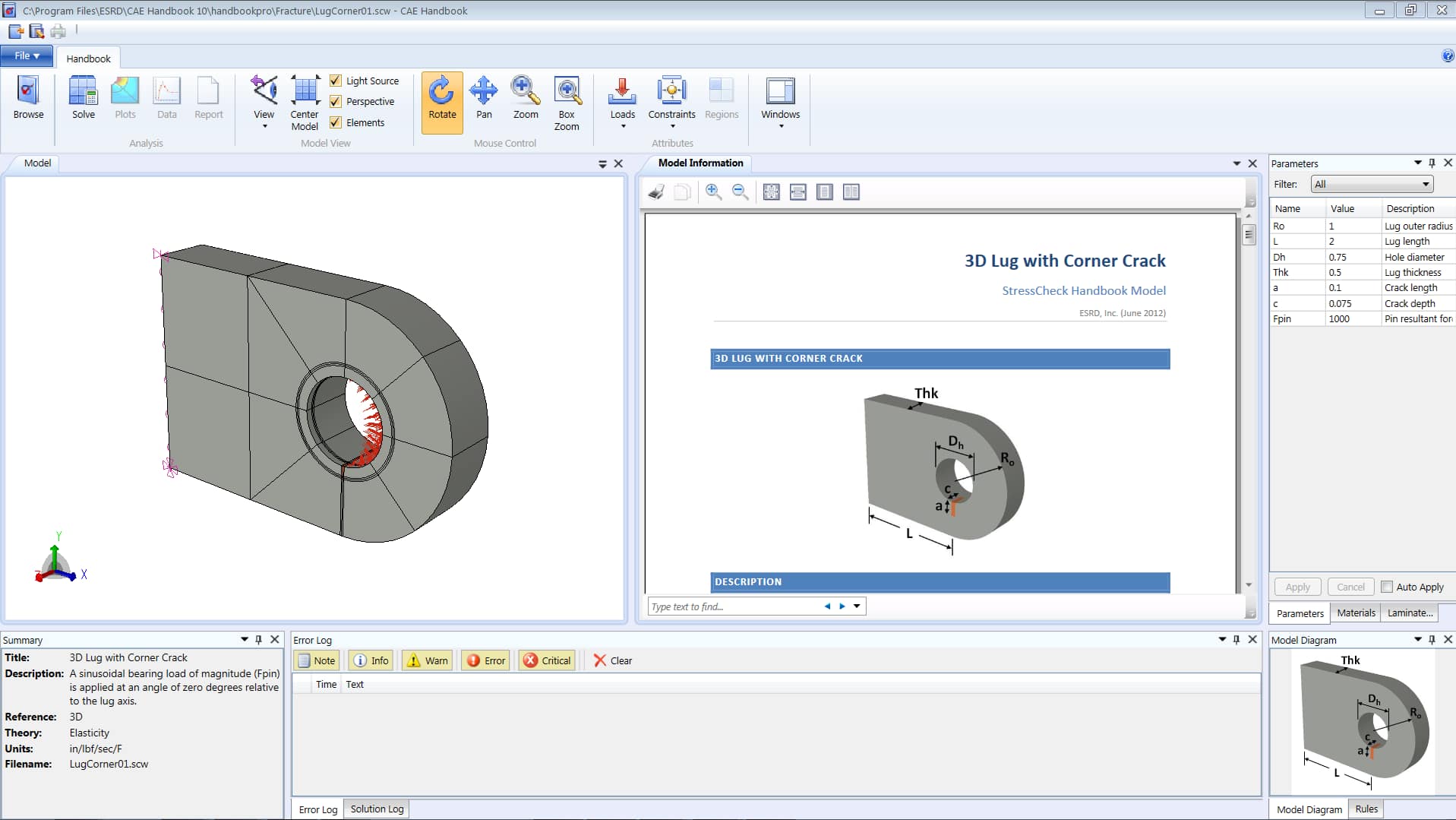Viewport: 1456px width, 820px height.
Task: Activate the Box Zoom tool
Action: tap(566, 103)
